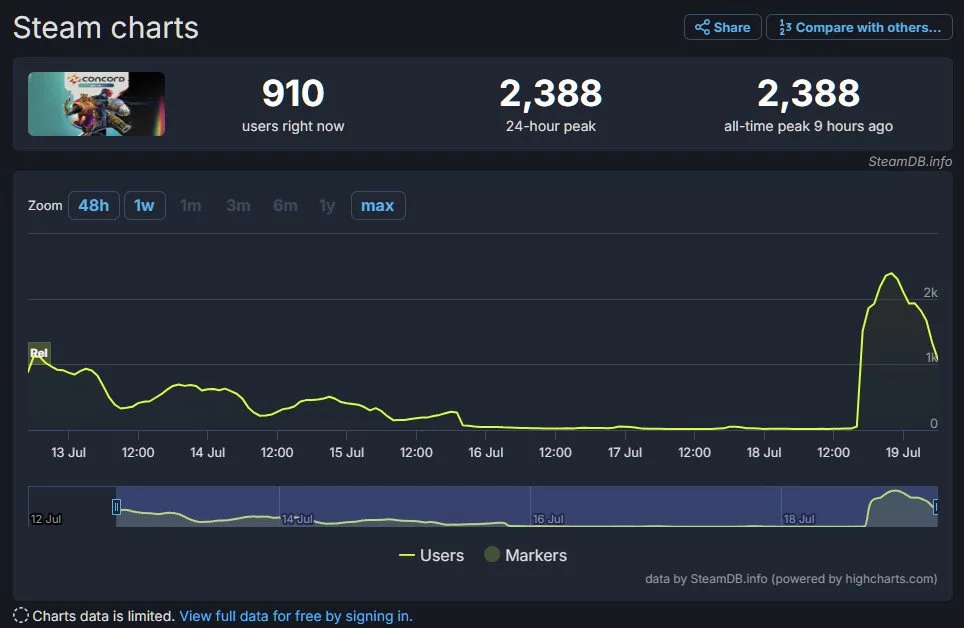Click the 2,388 24-hour peak stat
964x628 pixels.
click(x=551, y=104)
